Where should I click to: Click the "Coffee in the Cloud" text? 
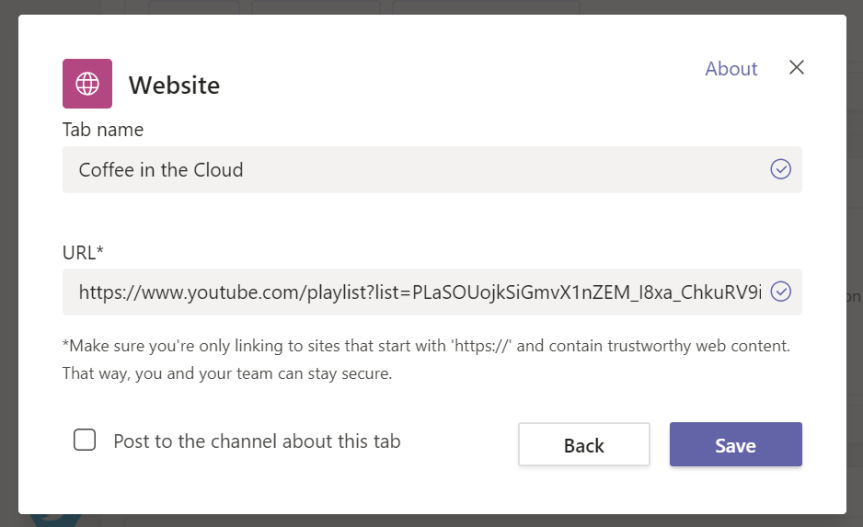coord(161,170)
